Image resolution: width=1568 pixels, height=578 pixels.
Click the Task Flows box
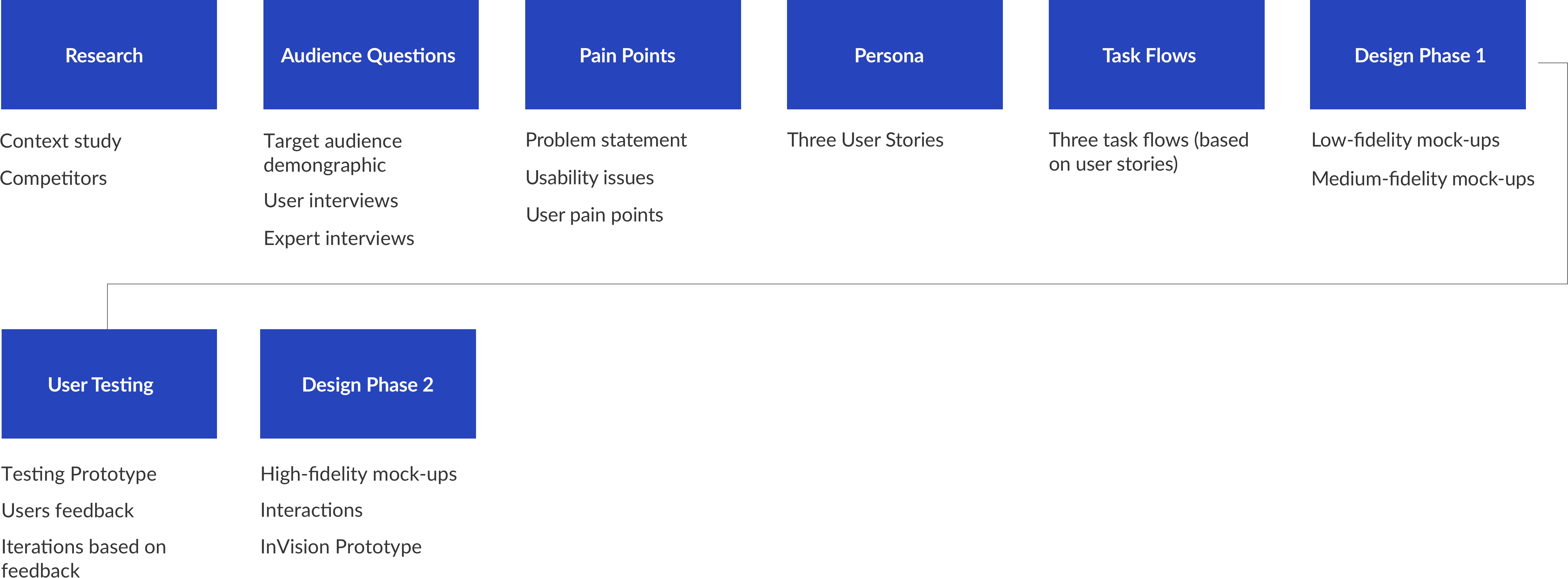[x=1156, y=55]
